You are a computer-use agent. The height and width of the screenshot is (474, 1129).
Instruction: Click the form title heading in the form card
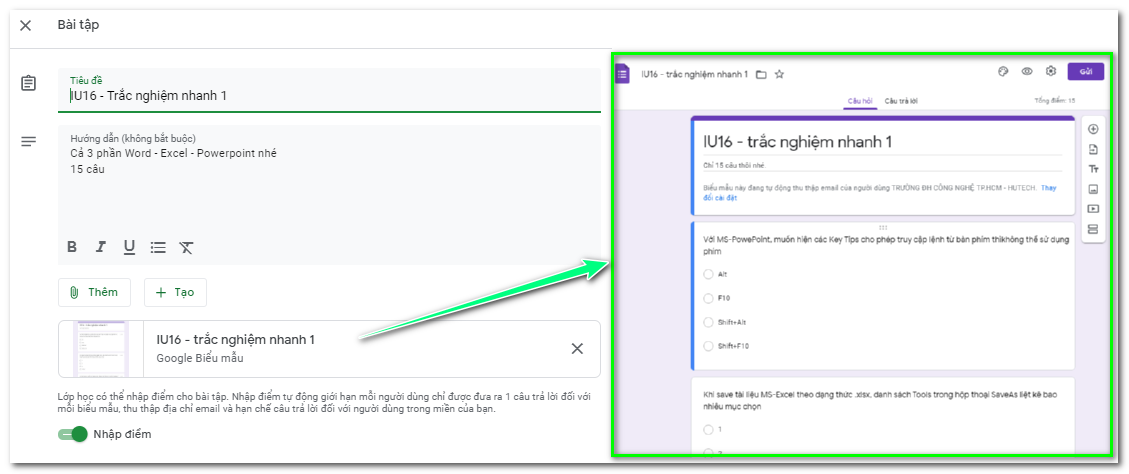(797, 142)
